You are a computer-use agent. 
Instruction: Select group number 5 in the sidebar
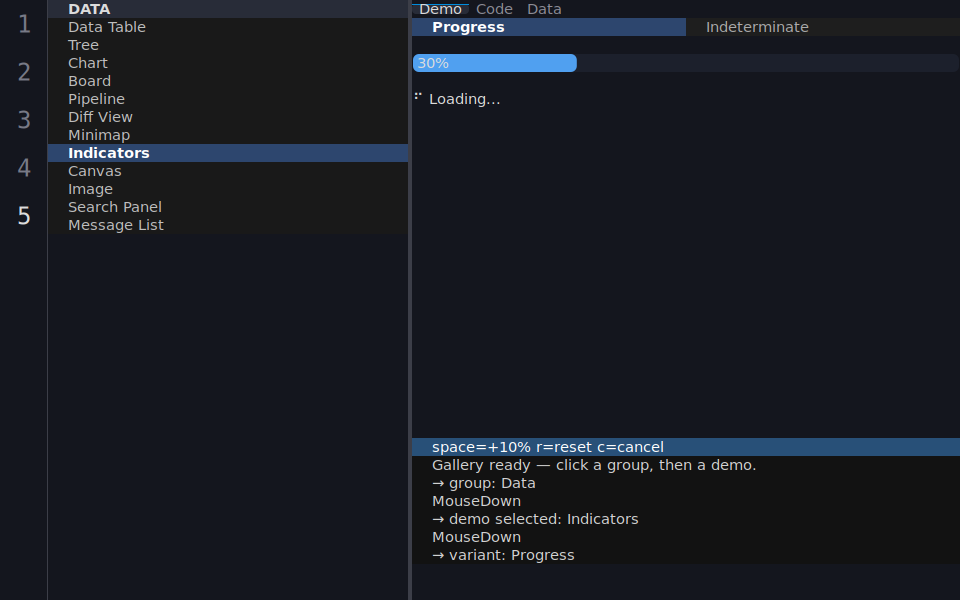pos(24,216)
